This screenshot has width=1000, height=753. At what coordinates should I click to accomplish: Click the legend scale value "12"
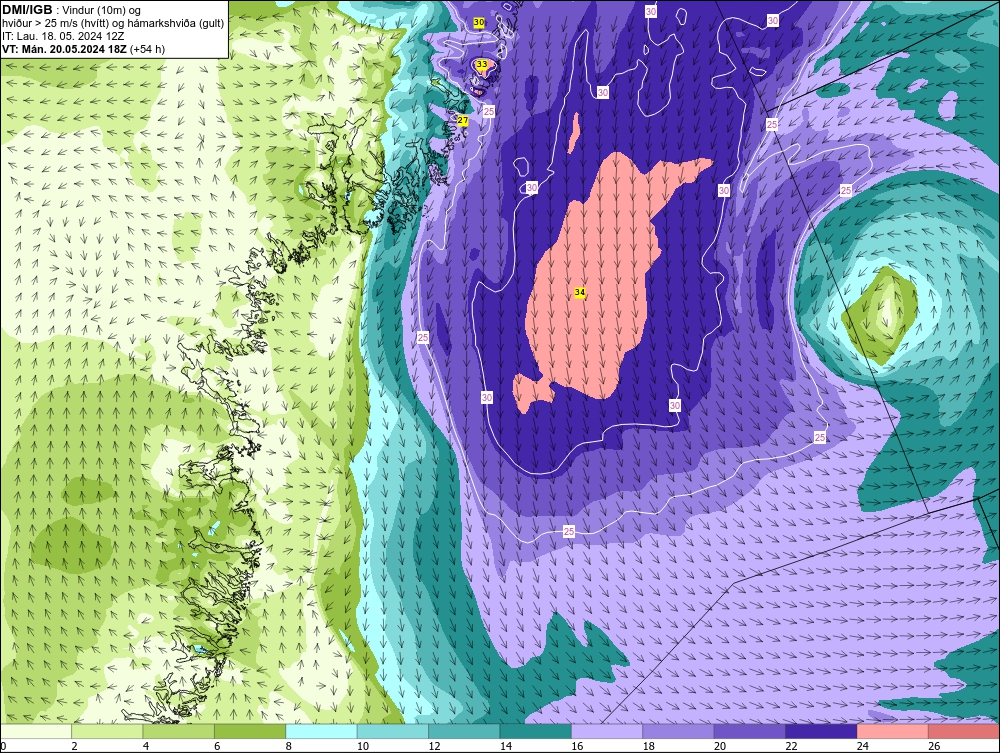[434, 746]
